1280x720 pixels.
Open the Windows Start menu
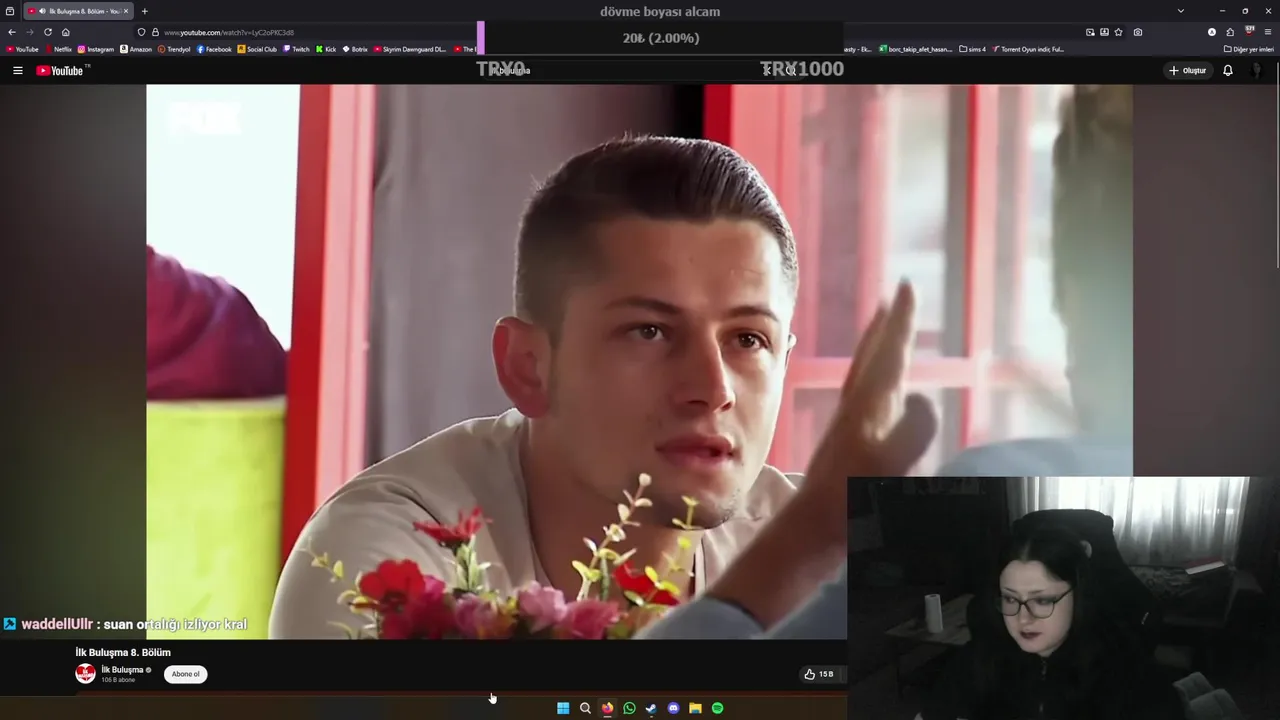[563, 708]
